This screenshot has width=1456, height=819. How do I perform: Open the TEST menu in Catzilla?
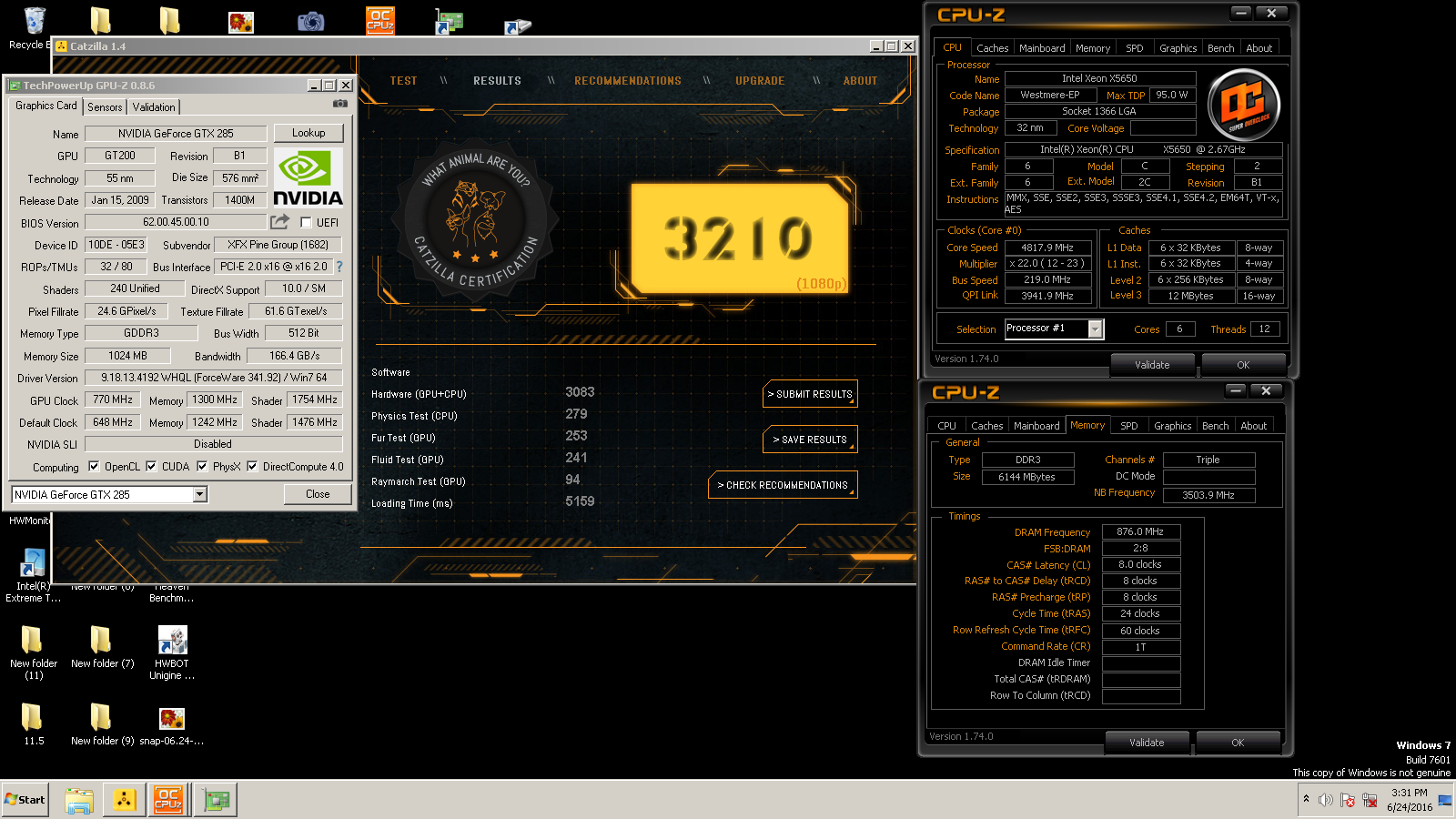tap(404, 81)
